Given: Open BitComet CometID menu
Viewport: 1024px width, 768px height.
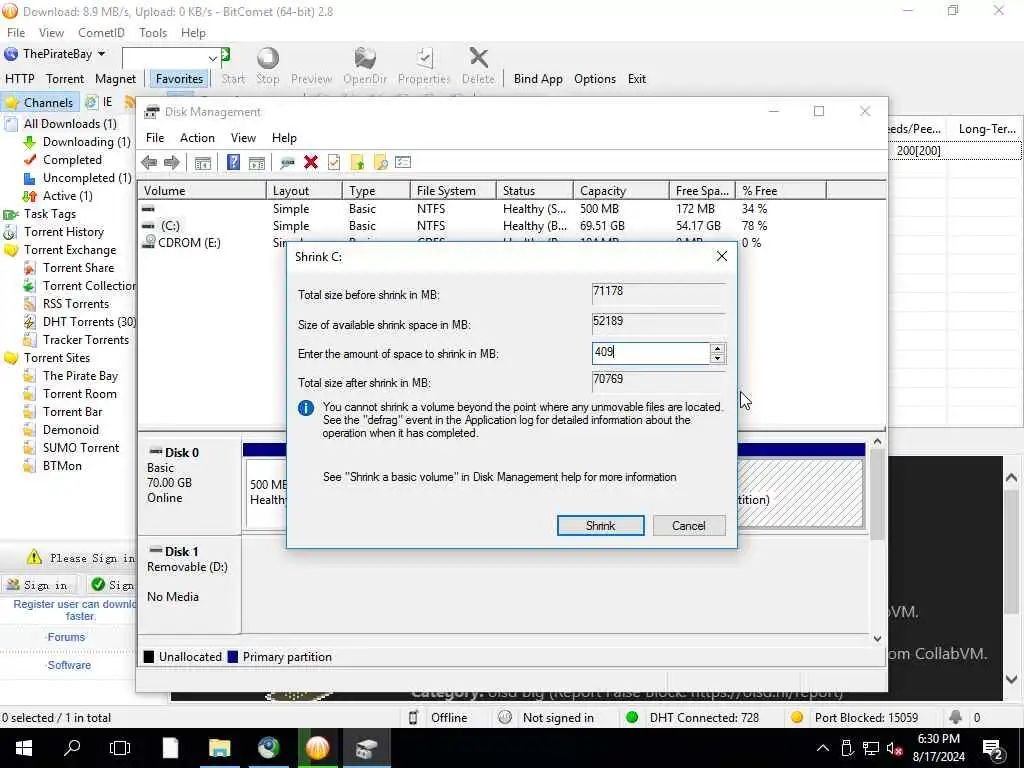Looking at the screenshot, I should (101, 33).
